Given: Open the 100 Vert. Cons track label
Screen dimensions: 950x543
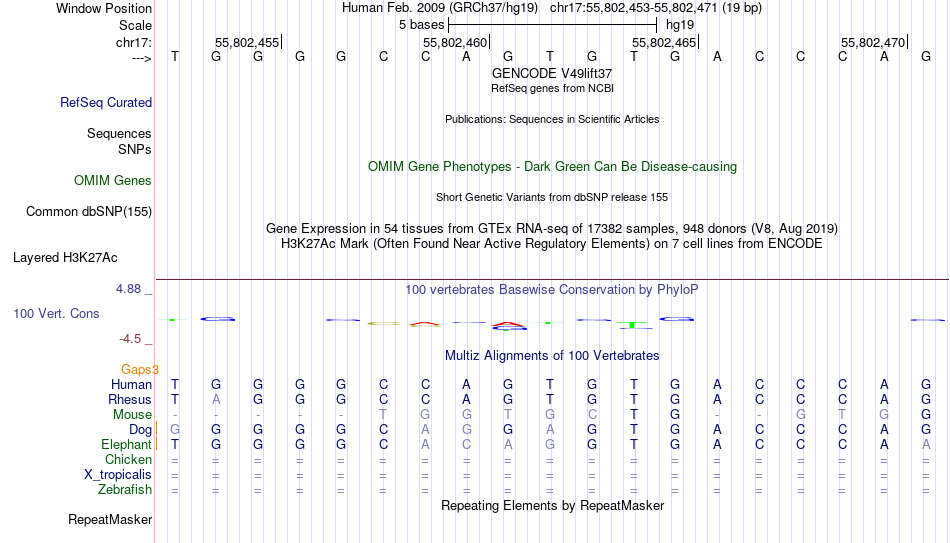Looking at the screenshot, I should (56, 313).
